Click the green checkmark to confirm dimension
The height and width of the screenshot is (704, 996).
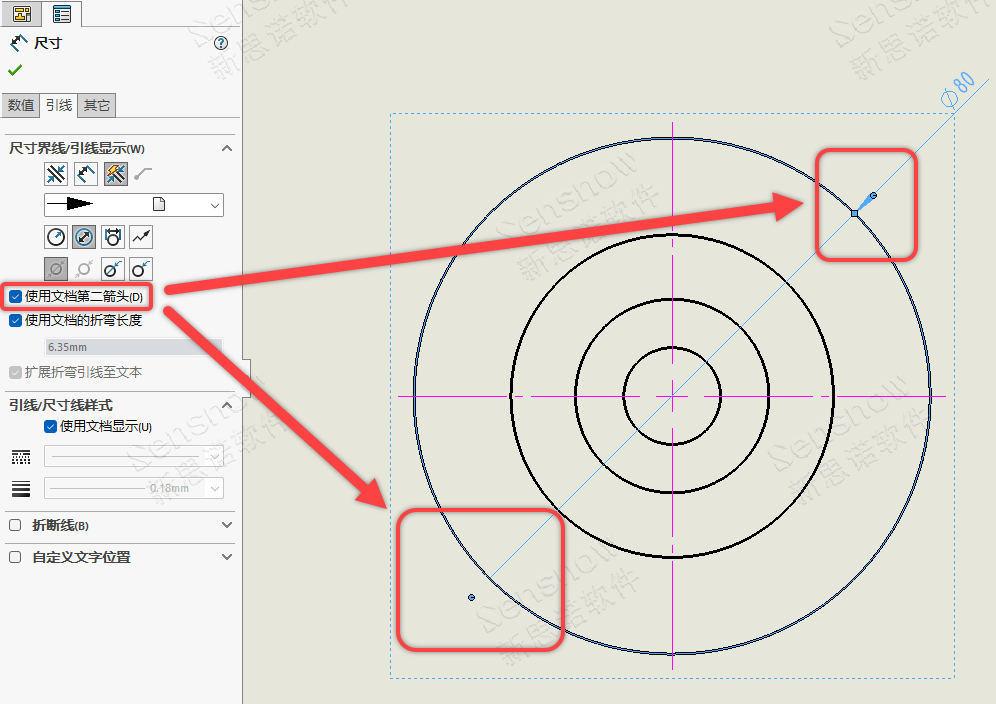pos(15,70)
